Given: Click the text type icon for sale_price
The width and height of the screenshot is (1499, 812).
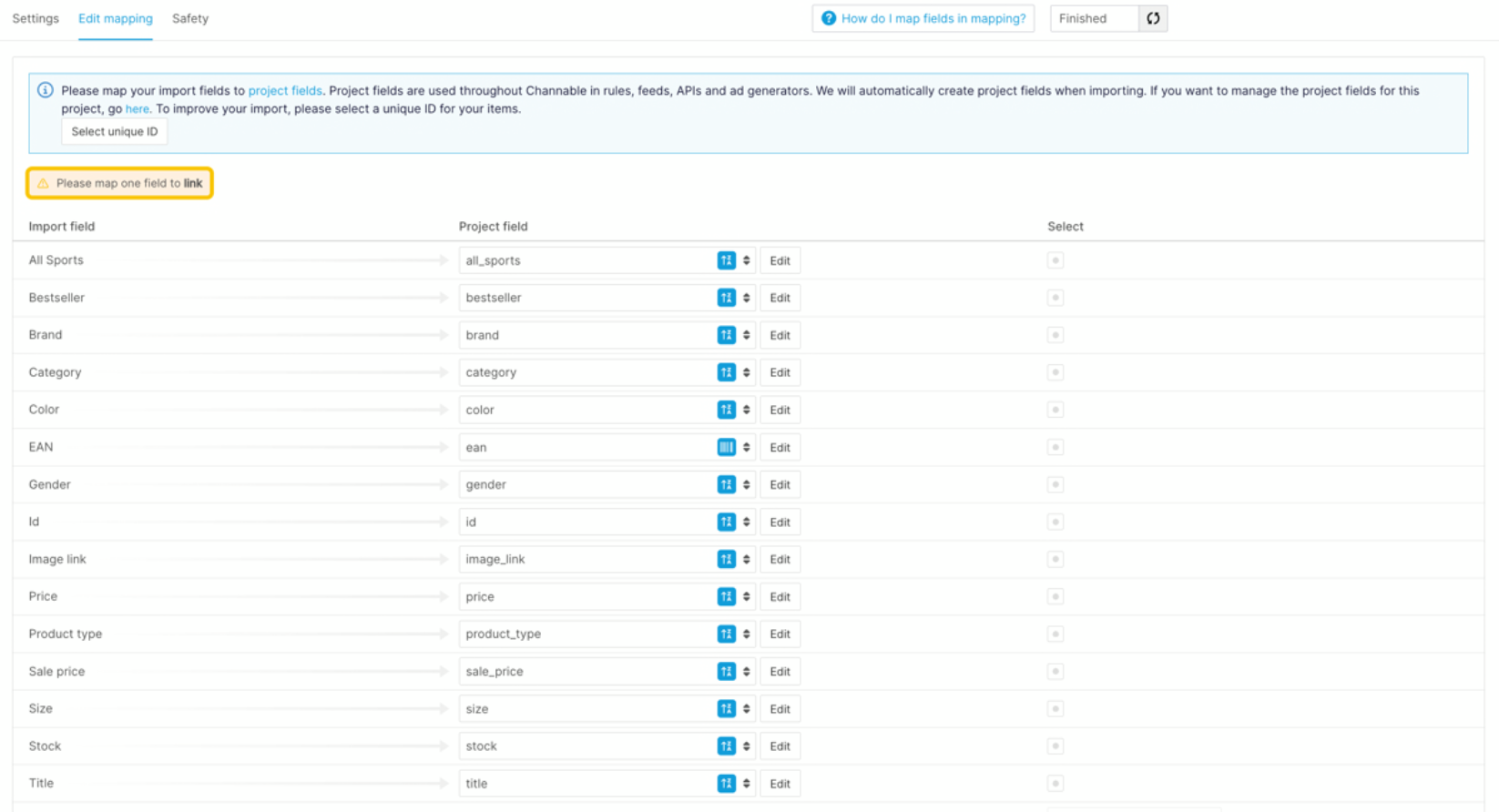Looking at the screenshot, I should [726, 671].
